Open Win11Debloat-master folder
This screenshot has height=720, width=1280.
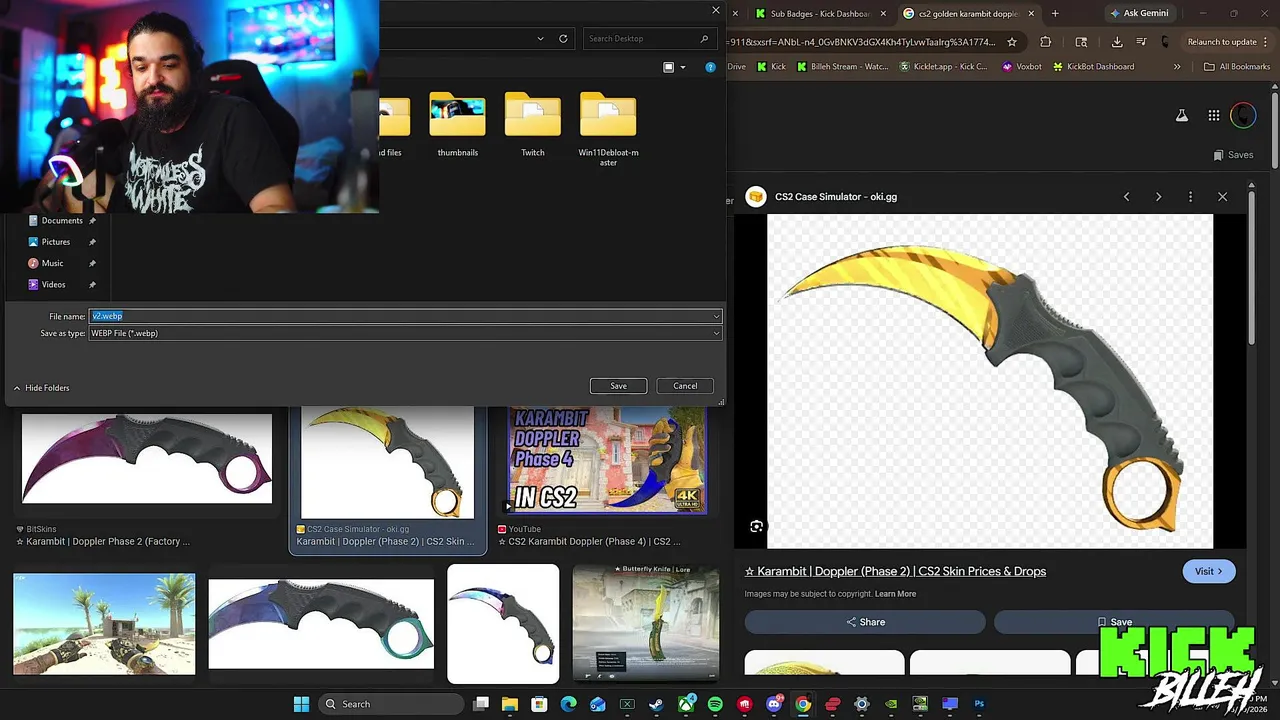click(608, 130)
